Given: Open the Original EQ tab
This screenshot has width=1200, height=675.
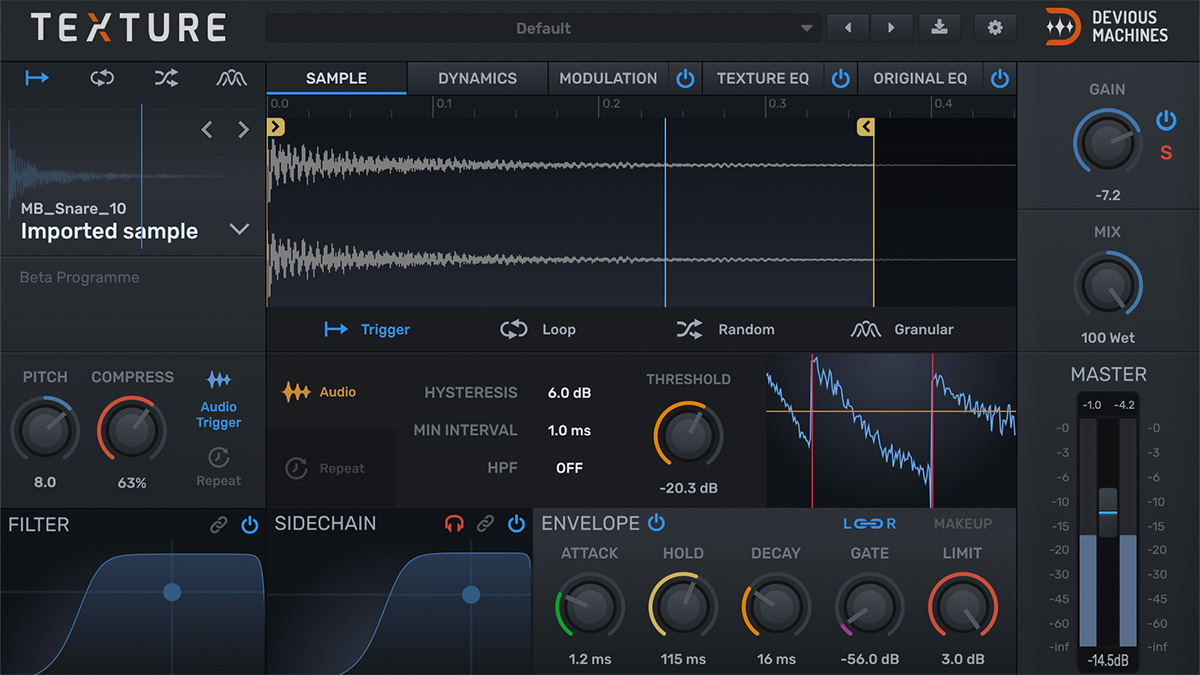Looking at the screenshot, I should pyautogui.click(x=920, y=78).
